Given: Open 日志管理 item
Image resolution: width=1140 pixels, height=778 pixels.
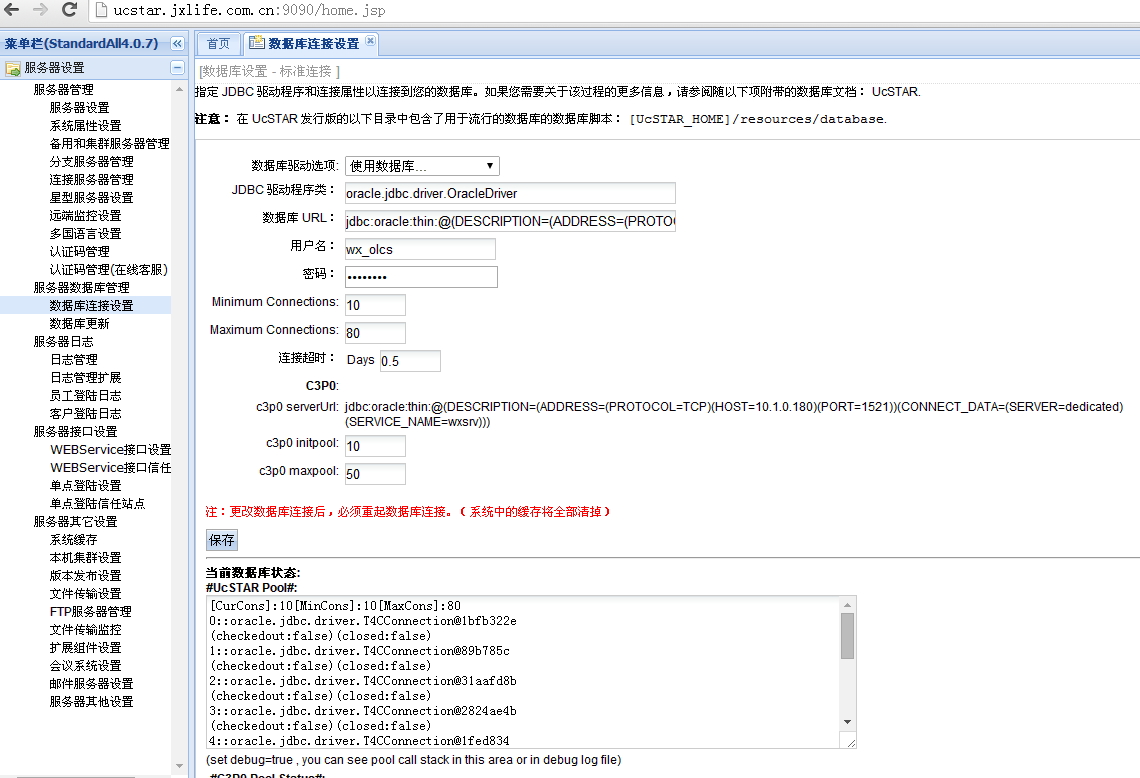Looking at the screenshot, I should (73, 360).
